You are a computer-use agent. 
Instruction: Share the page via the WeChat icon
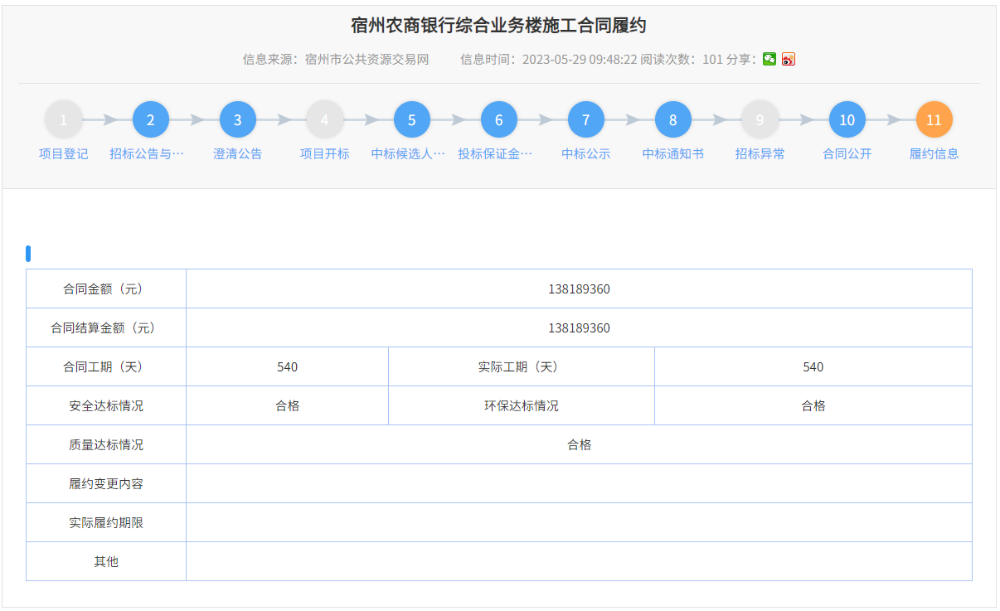pyautogui.click(x=770, y=59)
